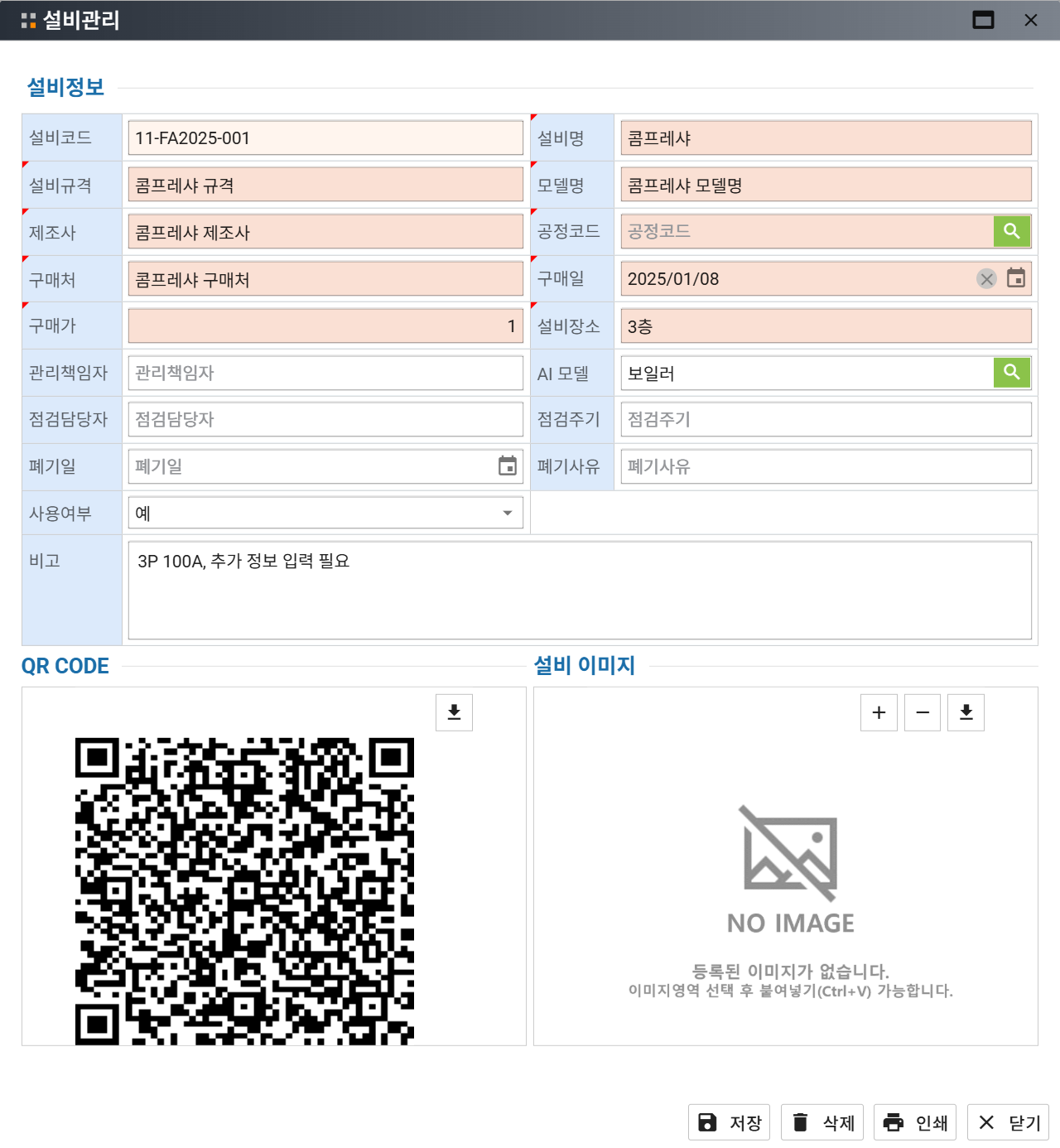Edit the 설비장소 field showing 3층
The image size is (1060, 1148).
point(826,326)
